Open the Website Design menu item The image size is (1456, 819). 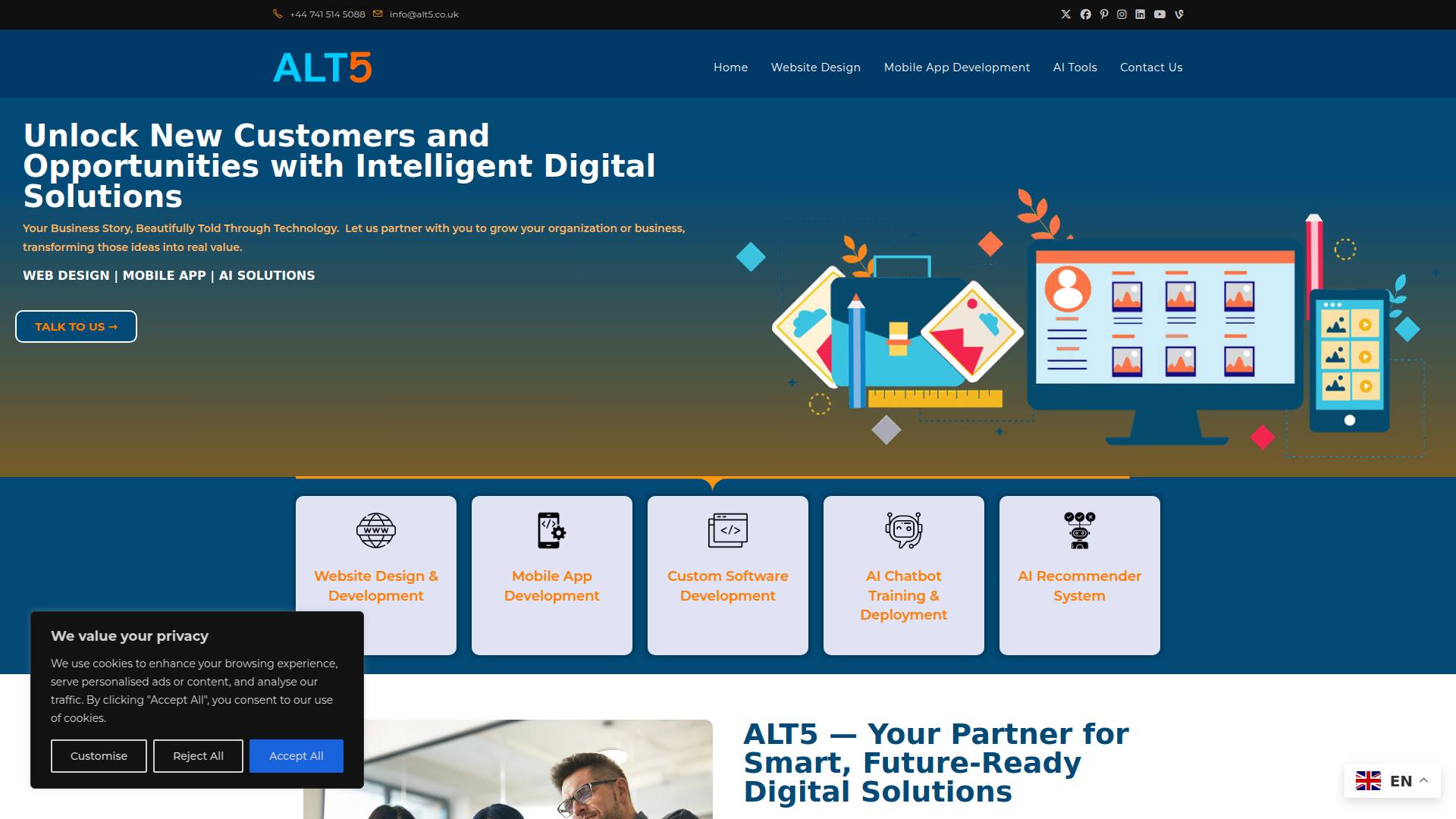(x=815, y=67)
